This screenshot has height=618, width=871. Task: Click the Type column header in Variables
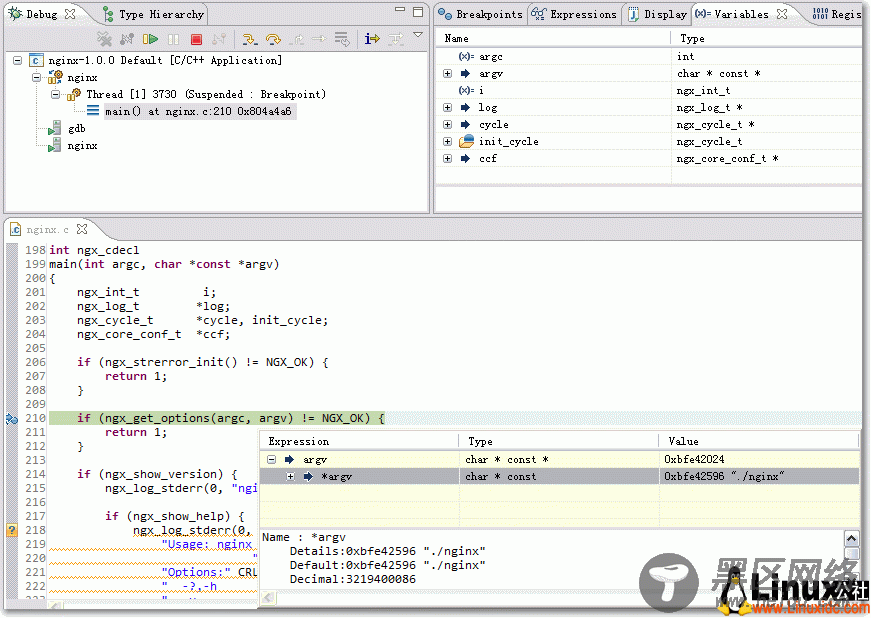click(692, 38)
